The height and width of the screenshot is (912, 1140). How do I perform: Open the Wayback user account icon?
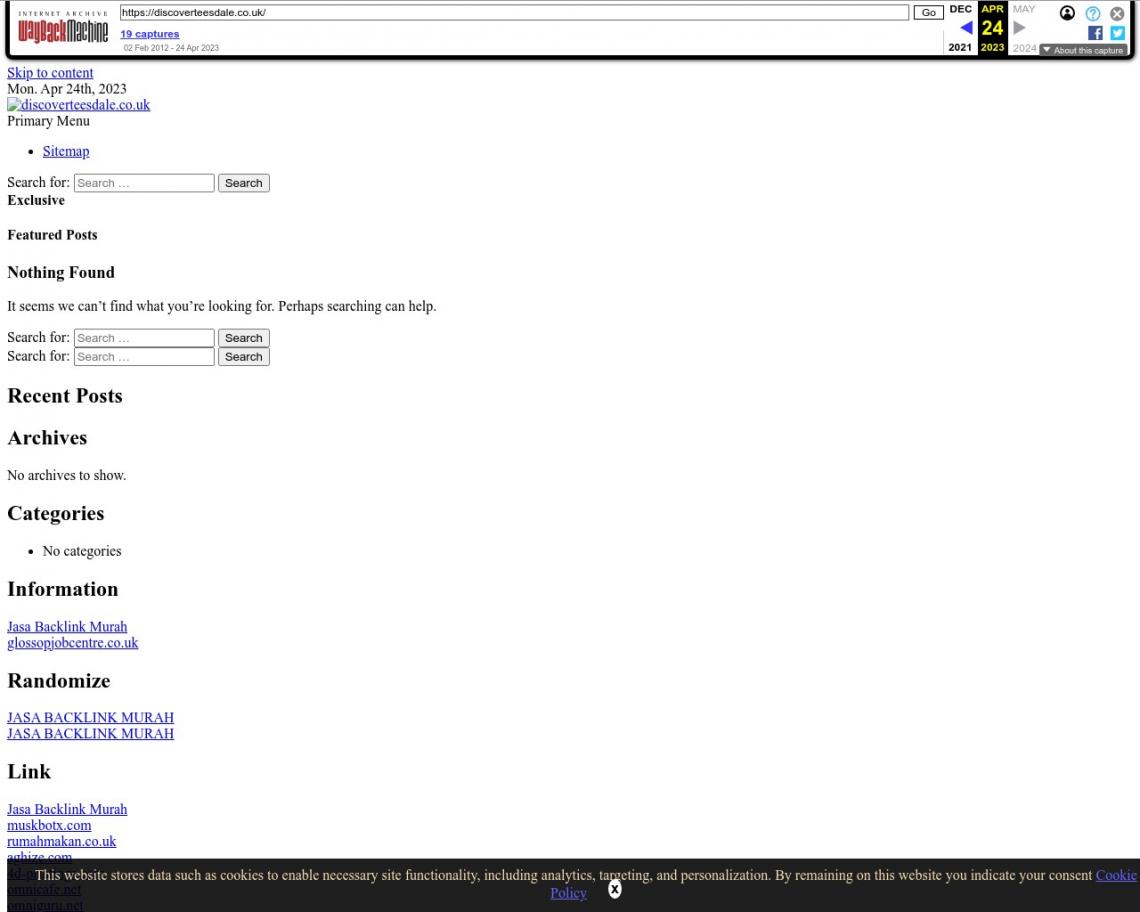pyautogui.click(x=1067, y=13)
